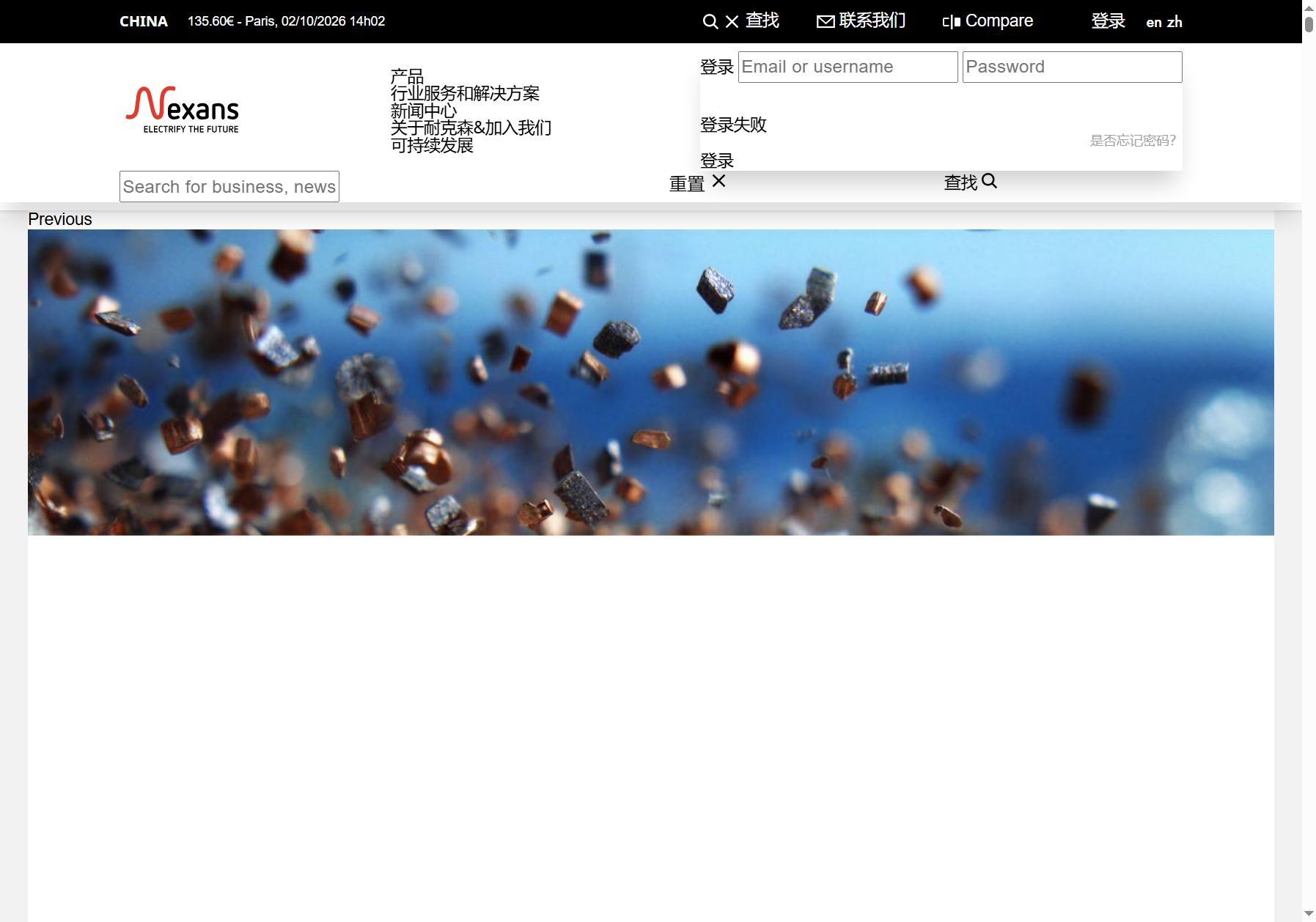Click the scrollbar down arrow
1316x922 pixels.
(x=1309, y=914)
